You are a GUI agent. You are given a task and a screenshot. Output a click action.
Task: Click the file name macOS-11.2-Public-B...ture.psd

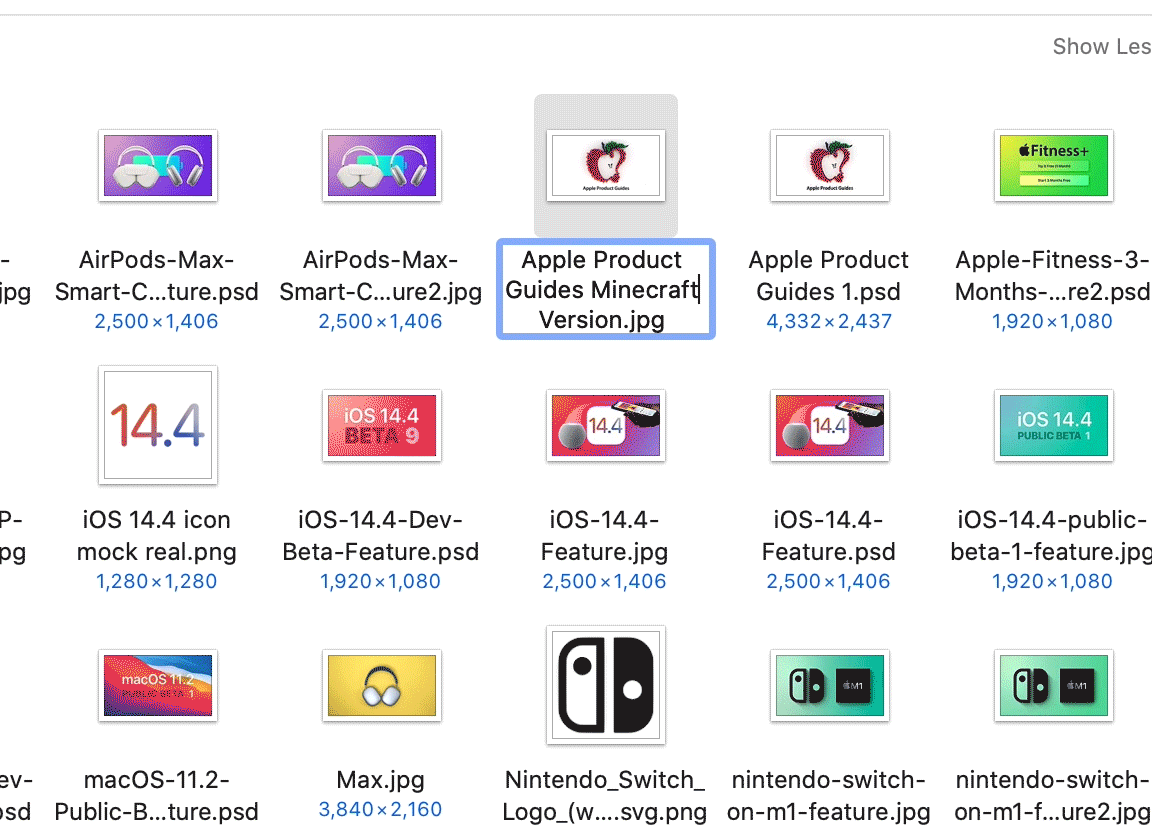point(156,795)
